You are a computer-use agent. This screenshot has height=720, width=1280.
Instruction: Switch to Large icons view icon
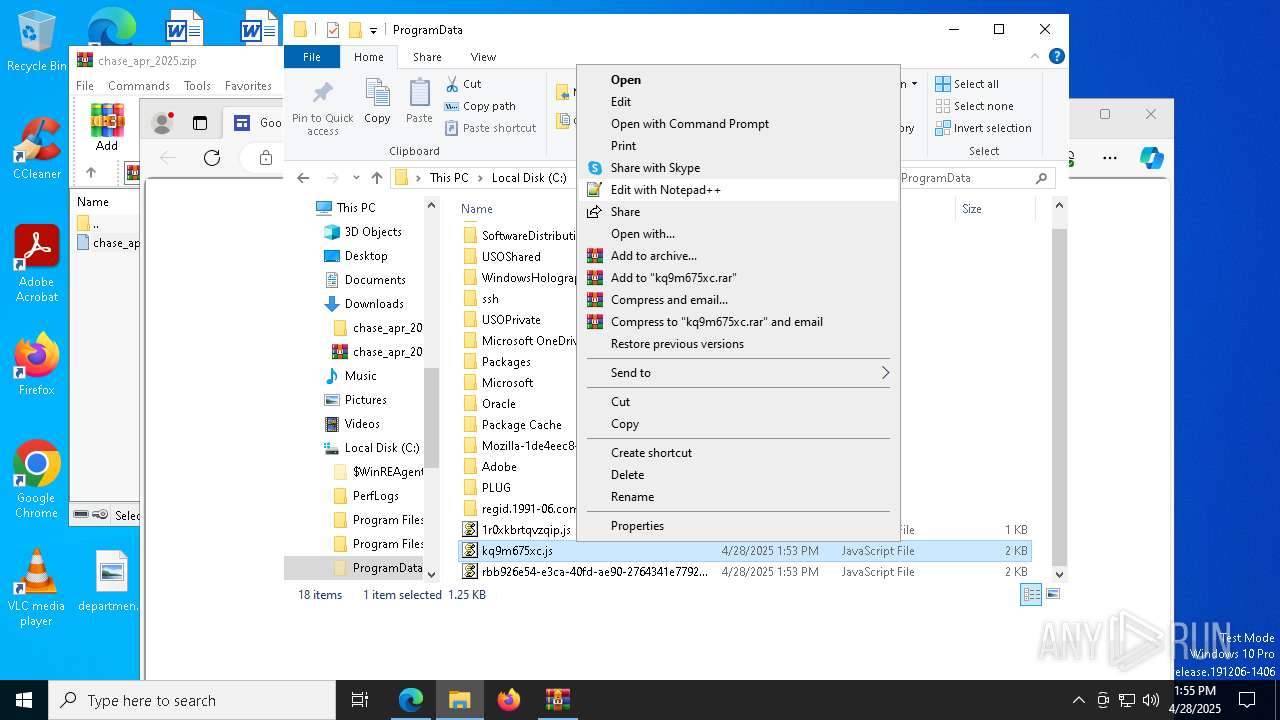[1052, 594]
